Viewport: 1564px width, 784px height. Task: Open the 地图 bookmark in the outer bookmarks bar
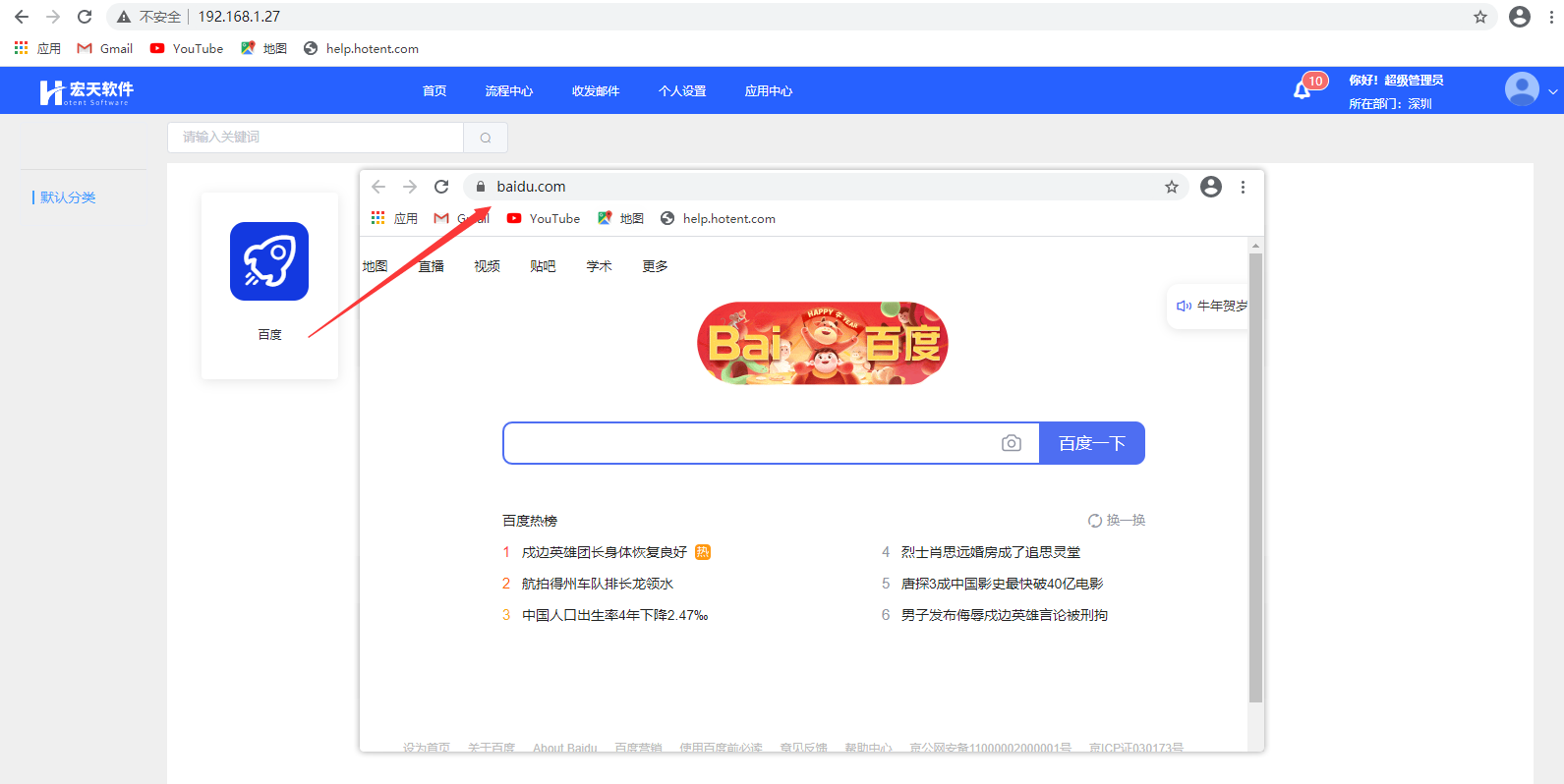263,48
